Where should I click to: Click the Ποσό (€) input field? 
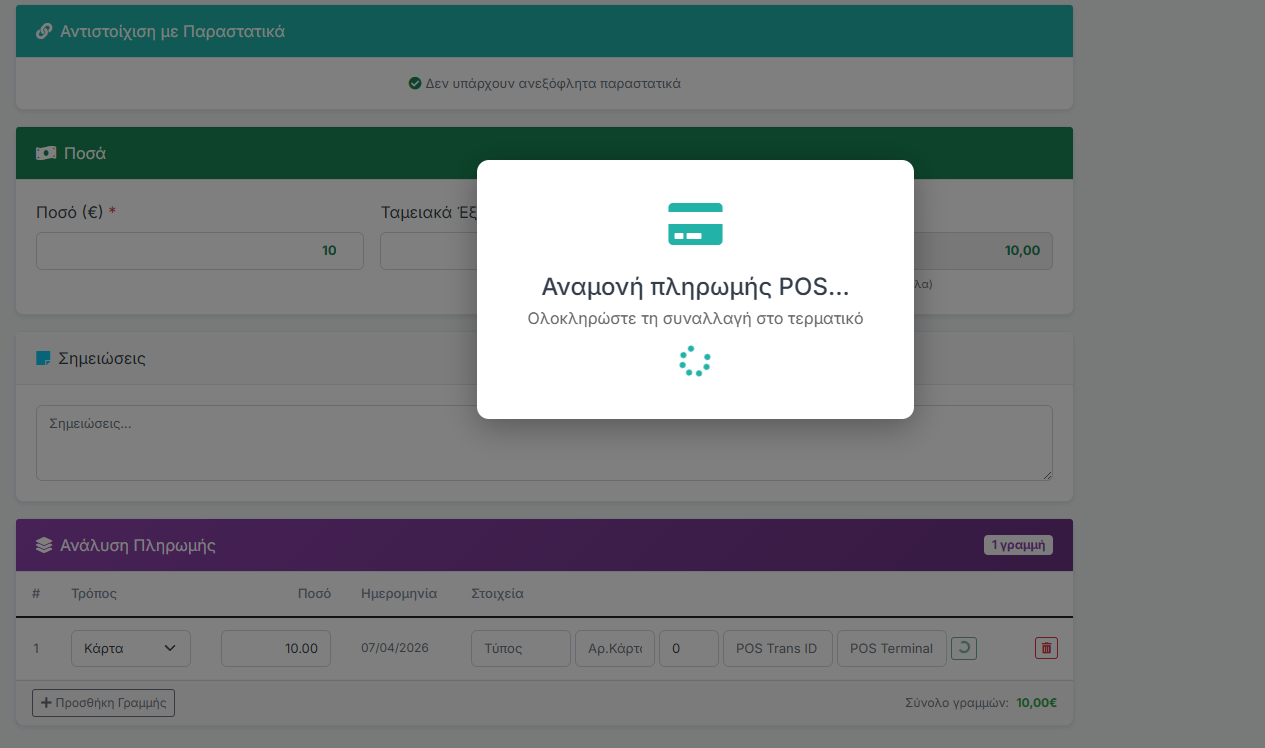click(200, 251)
